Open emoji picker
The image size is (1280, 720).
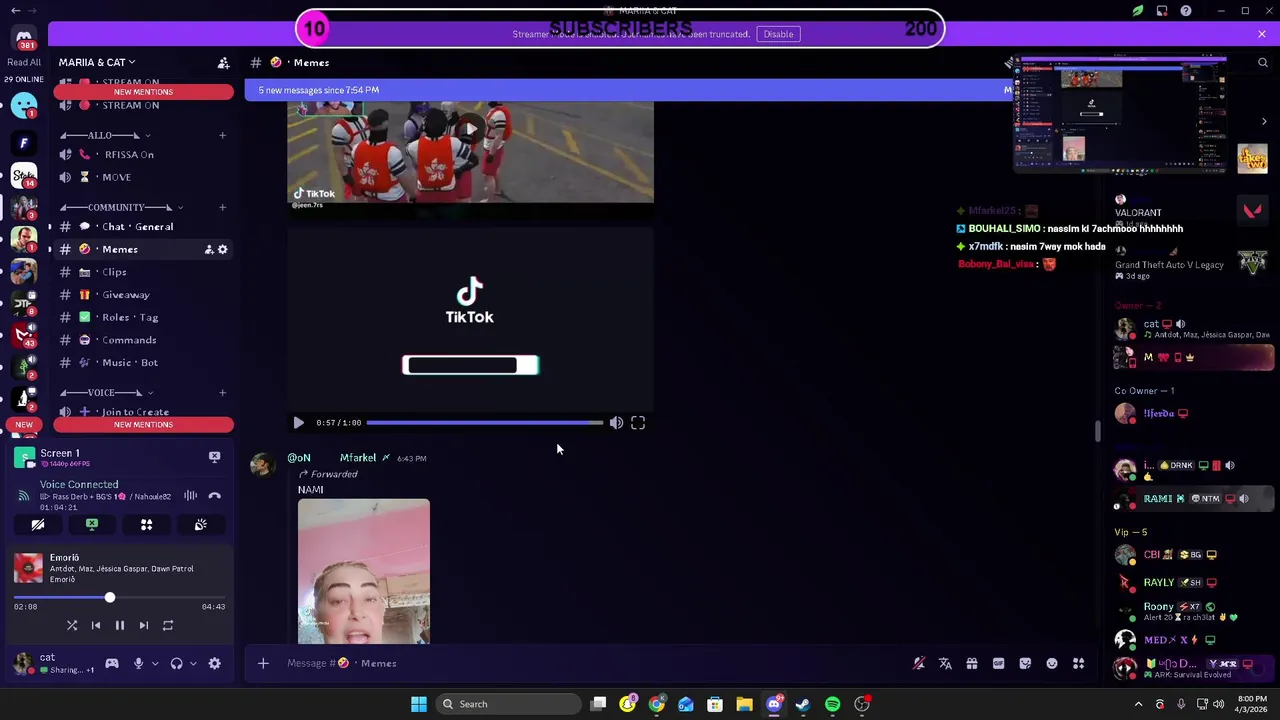tap(1052, 663)
